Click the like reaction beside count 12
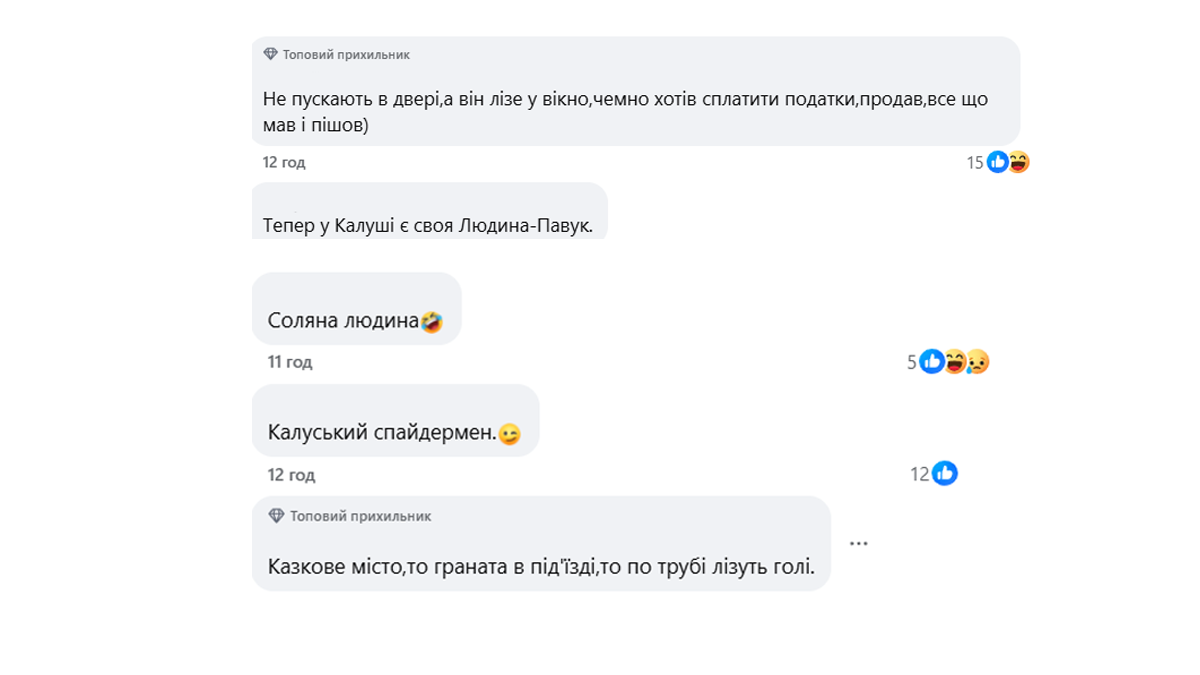This screenshot has width=1200, height=675. (945, 474)
